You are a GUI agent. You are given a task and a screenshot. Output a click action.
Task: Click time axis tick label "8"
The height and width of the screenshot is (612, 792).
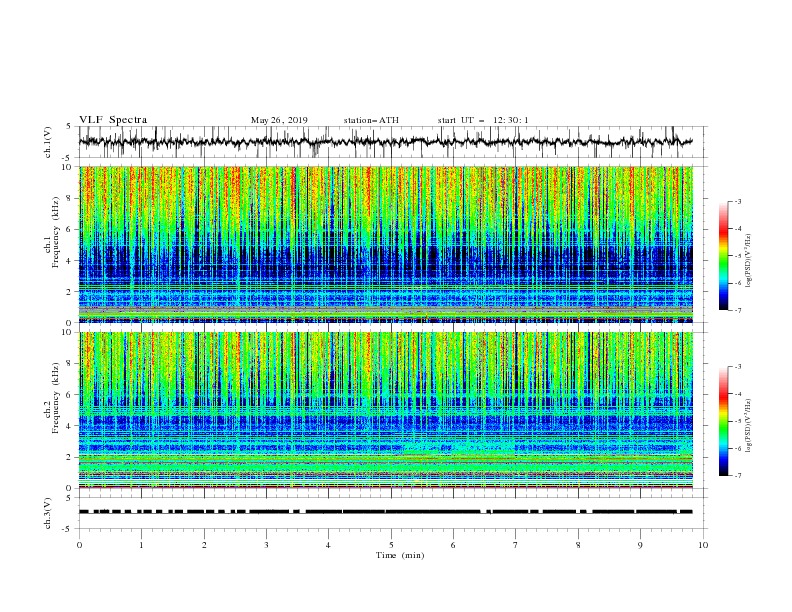pyautogui.click(x=578, y=545)
